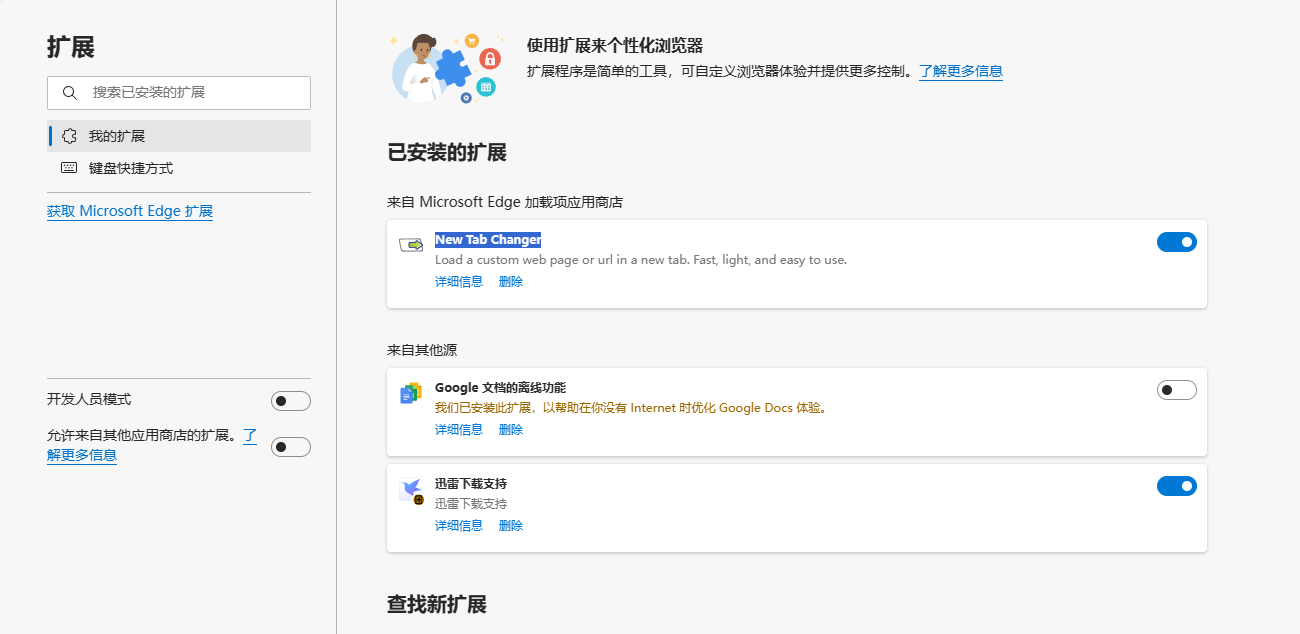Select 我的扩展 in the sidebar
Screen dimensions: 1300x634
[179, 136]
